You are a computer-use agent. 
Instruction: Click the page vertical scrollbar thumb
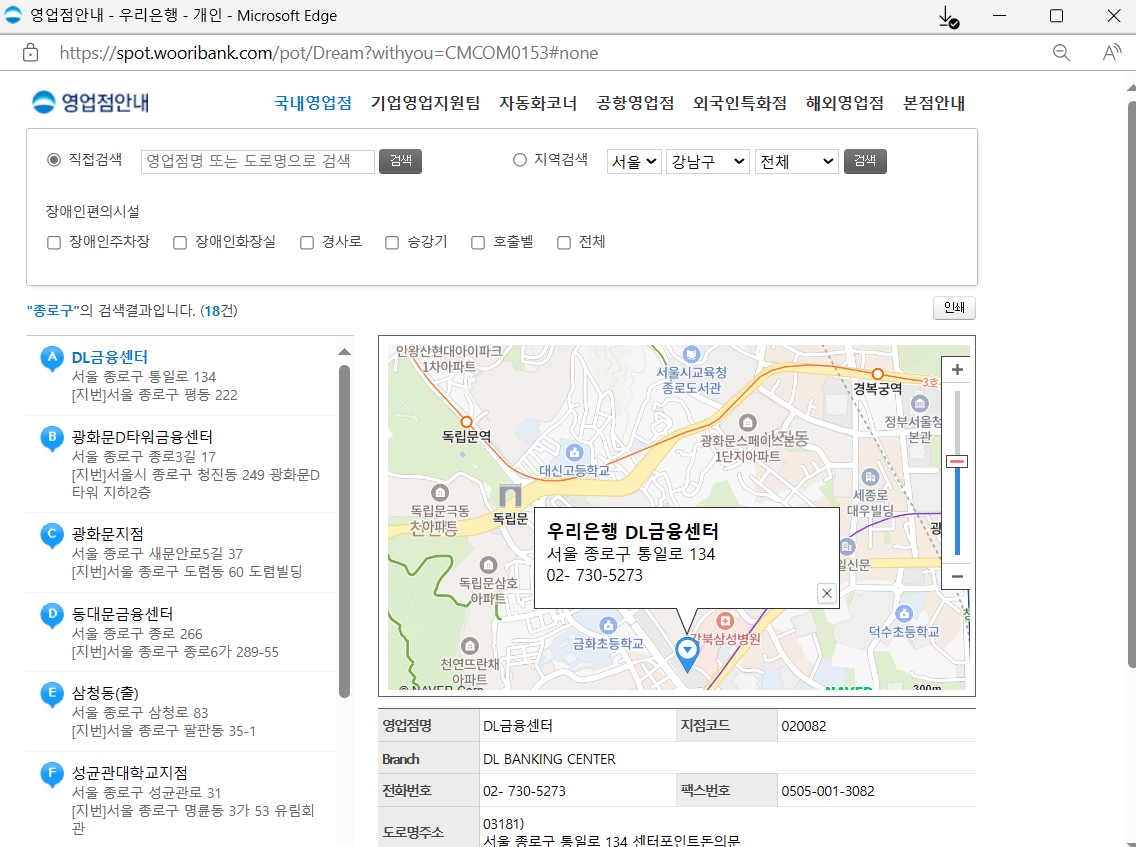coord(1132,384)
